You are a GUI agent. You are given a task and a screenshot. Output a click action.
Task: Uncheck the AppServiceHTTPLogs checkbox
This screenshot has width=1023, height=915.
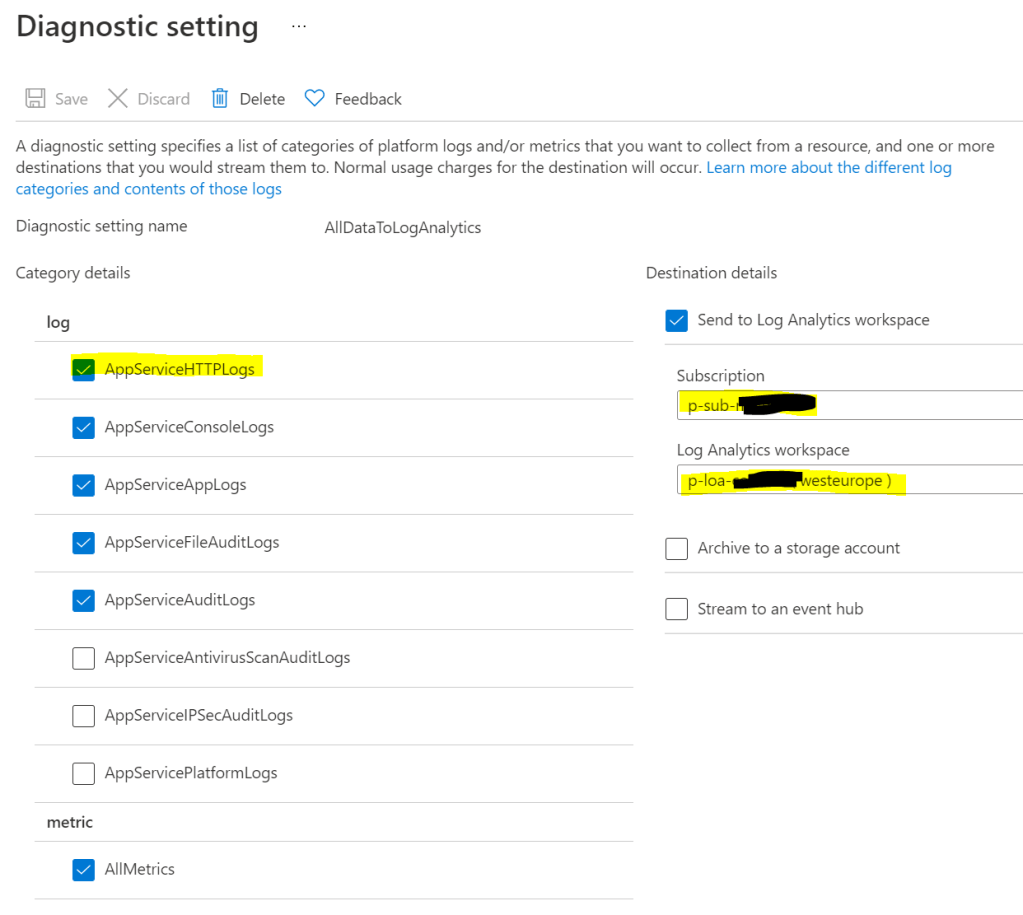pos(84,369)
